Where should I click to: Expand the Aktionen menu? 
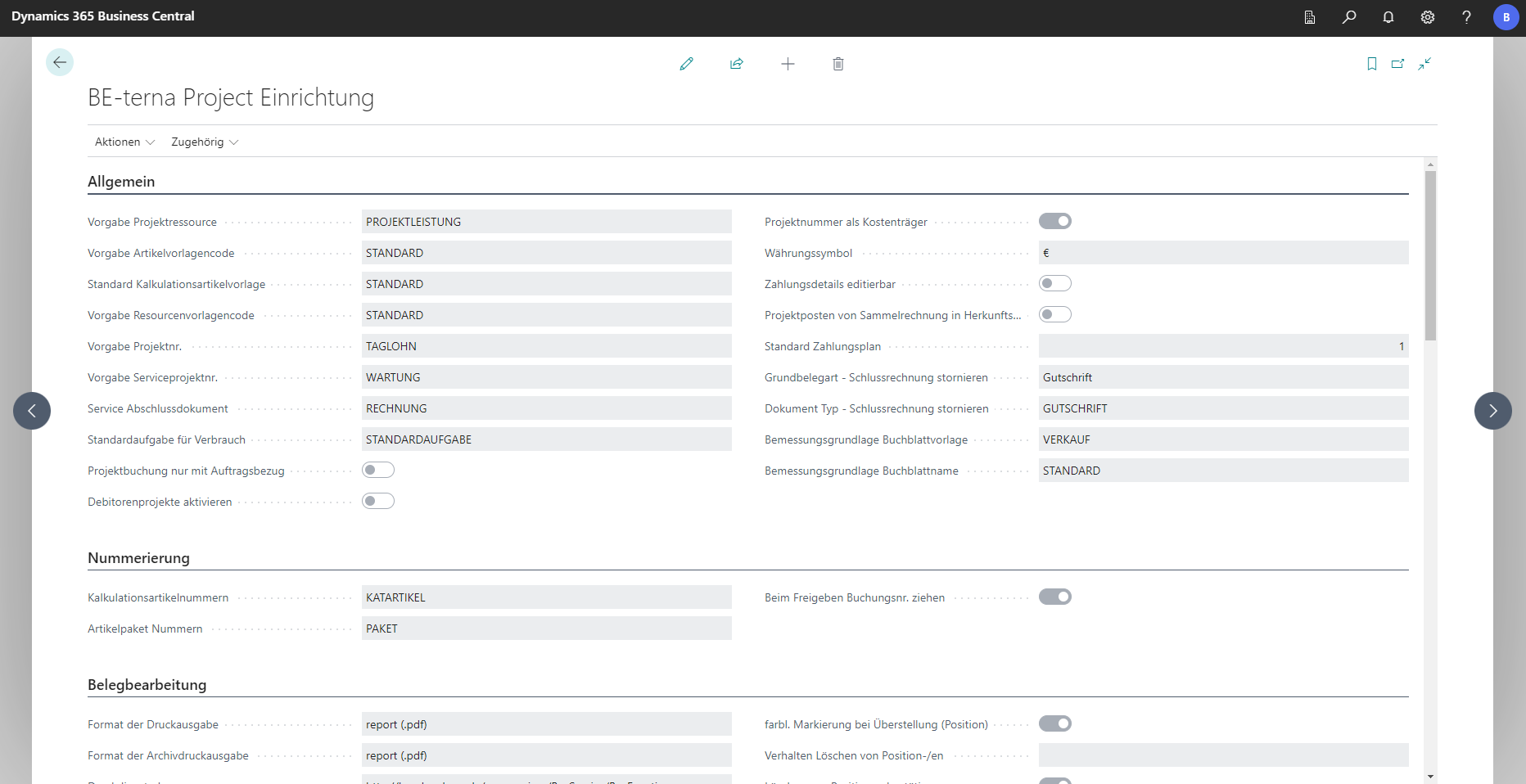pyautogui.click(x=124, y=142)
